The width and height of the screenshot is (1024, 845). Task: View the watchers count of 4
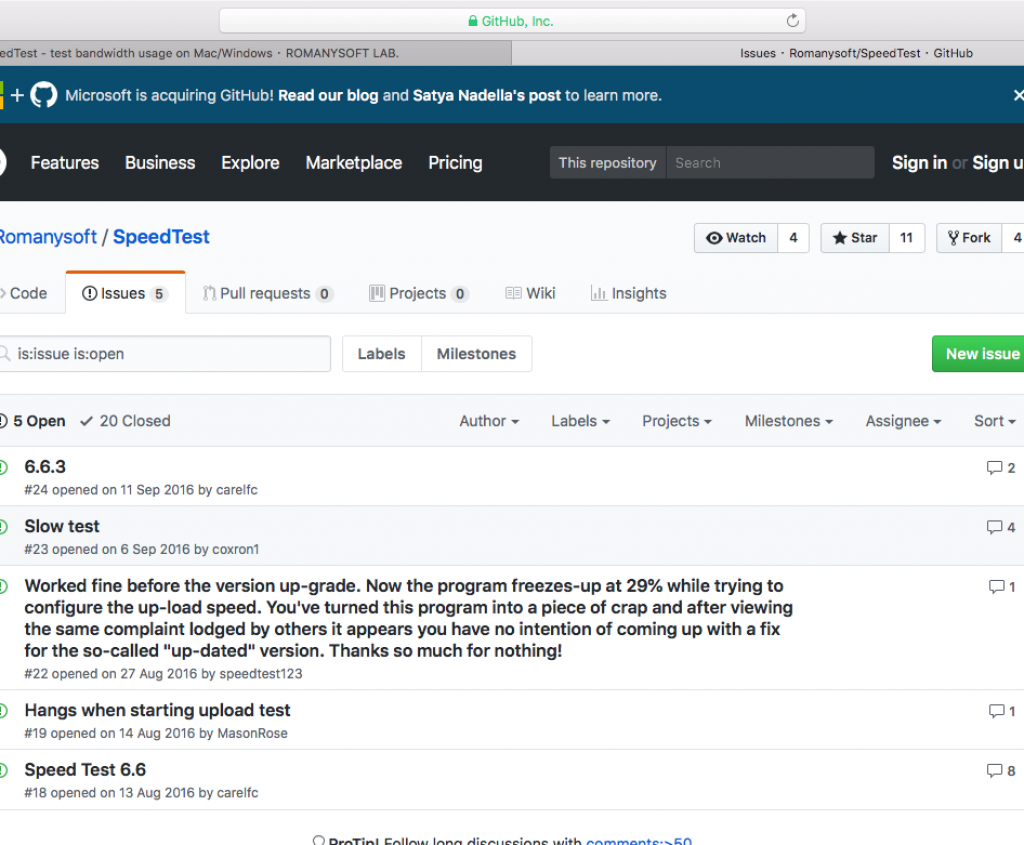click(x=793, y=238)
